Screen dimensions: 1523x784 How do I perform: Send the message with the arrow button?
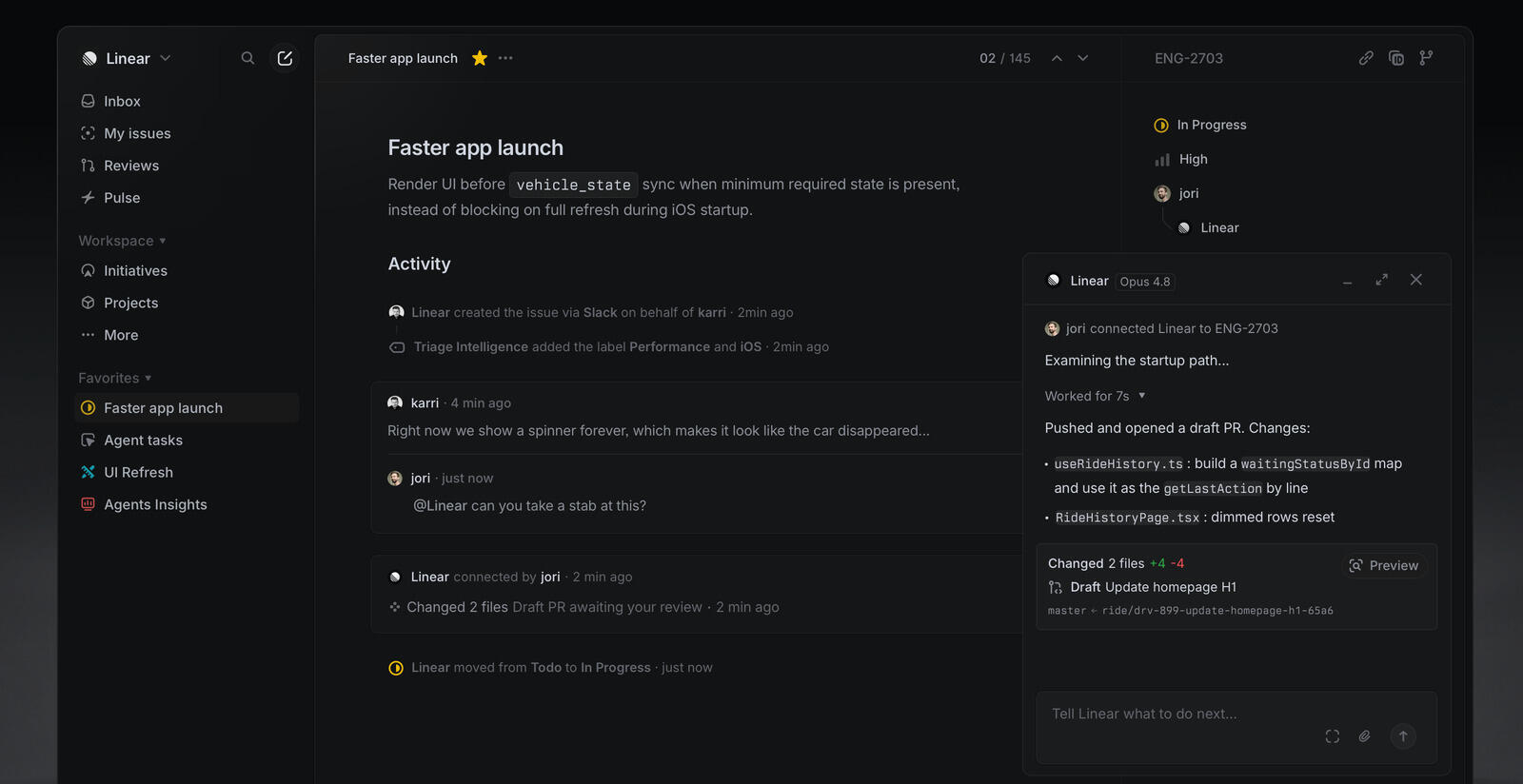pos(1403,736)
